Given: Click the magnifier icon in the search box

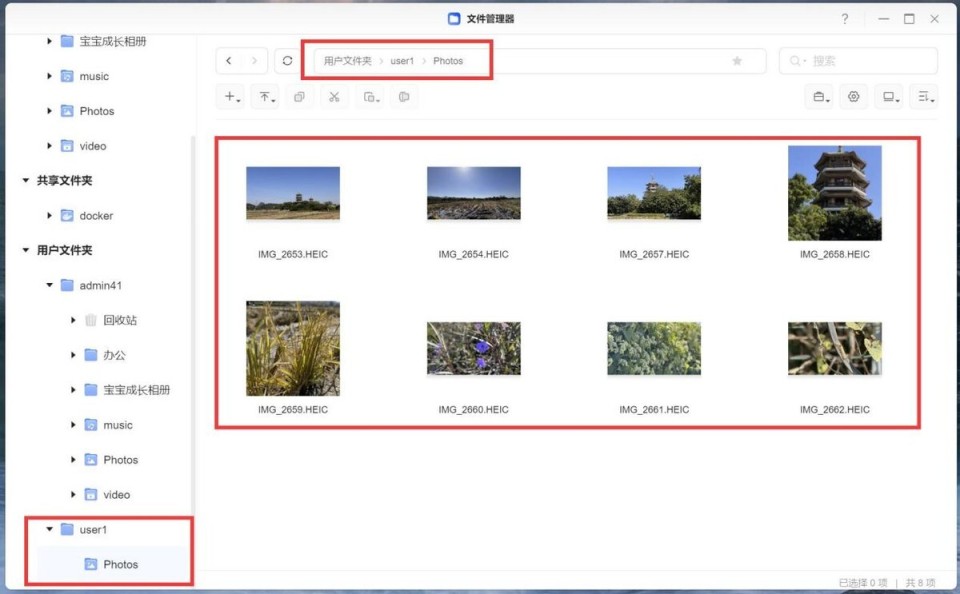Looking at the screenshot, I should [795, 61].
